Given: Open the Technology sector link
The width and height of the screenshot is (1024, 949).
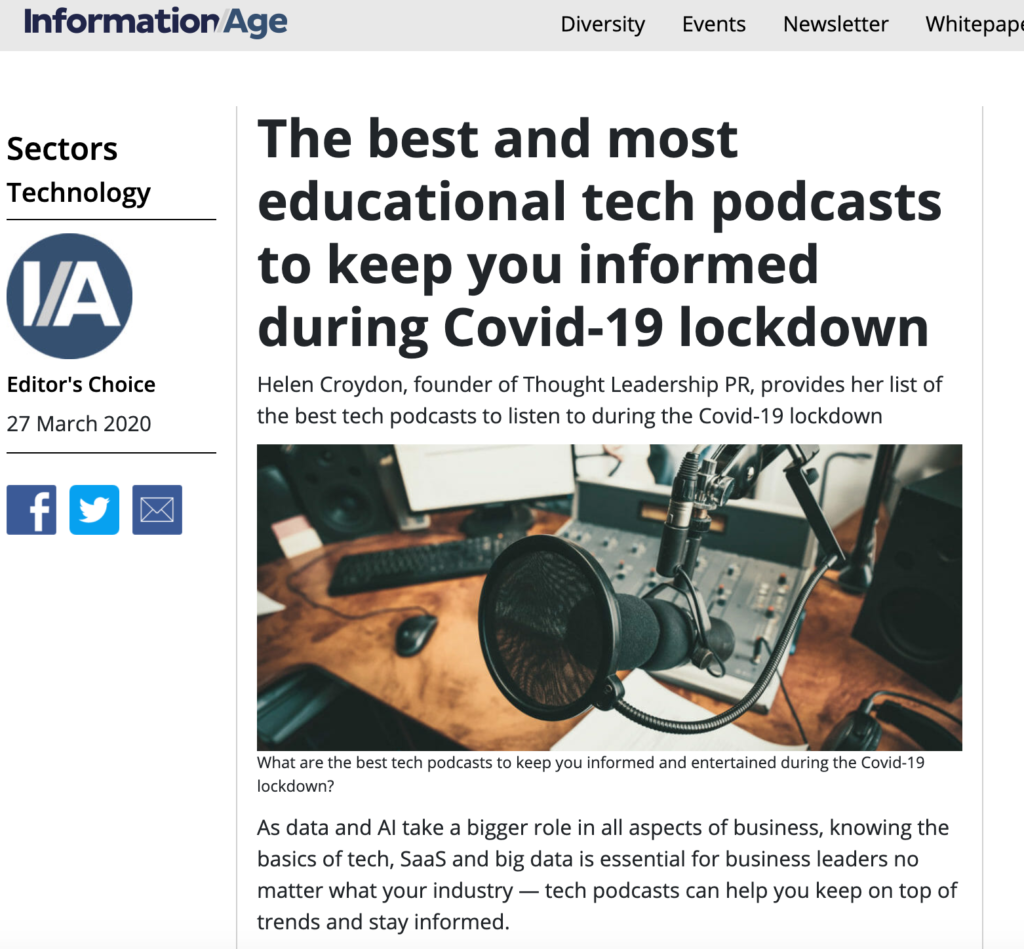Looking at the screenshot, I should [78, 193].
